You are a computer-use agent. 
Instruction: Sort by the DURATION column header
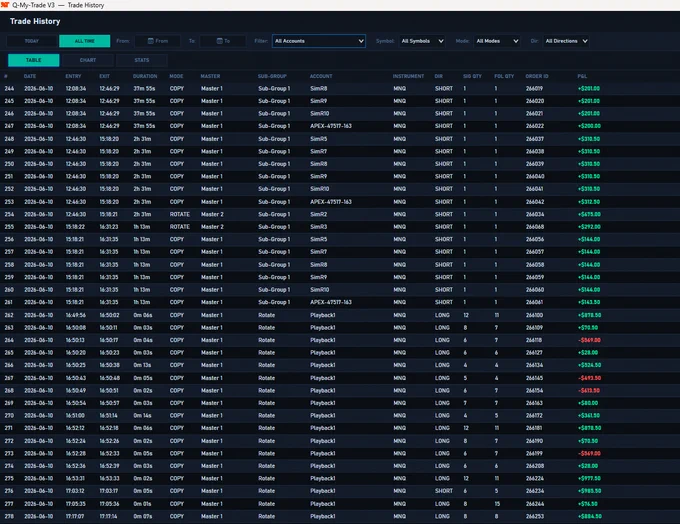click(145, 76)
